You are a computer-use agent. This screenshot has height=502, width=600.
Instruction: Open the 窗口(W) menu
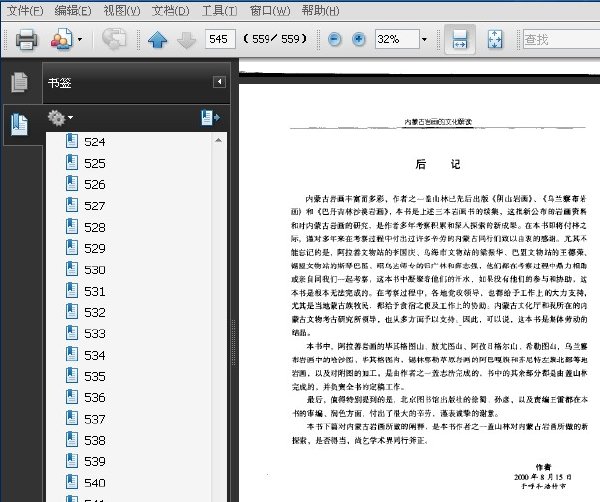[x=270, y=10]
